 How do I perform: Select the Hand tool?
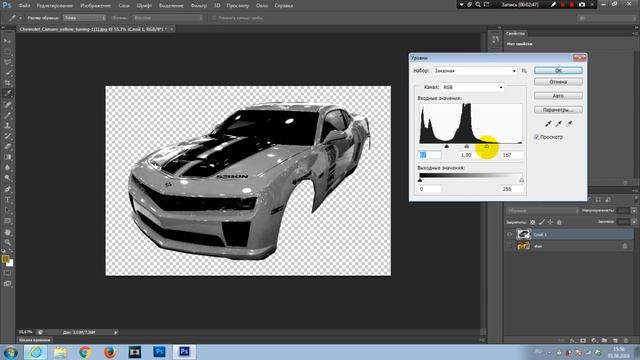tap(7, 232)
